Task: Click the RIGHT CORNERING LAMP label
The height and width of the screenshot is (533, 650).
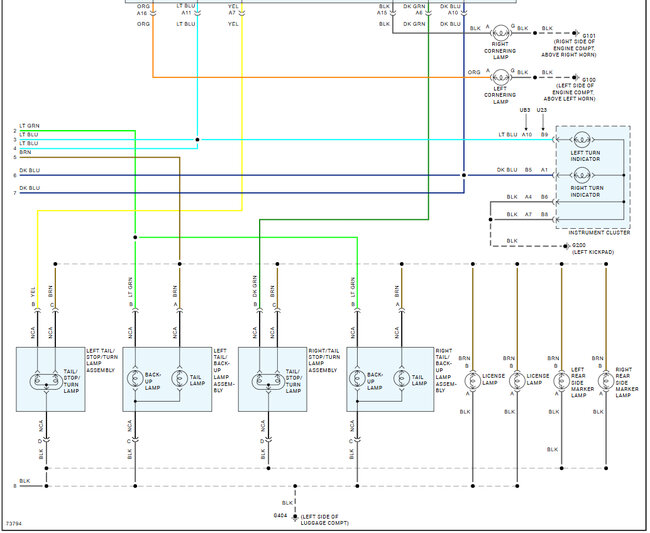Action: (x=500, y=51)
